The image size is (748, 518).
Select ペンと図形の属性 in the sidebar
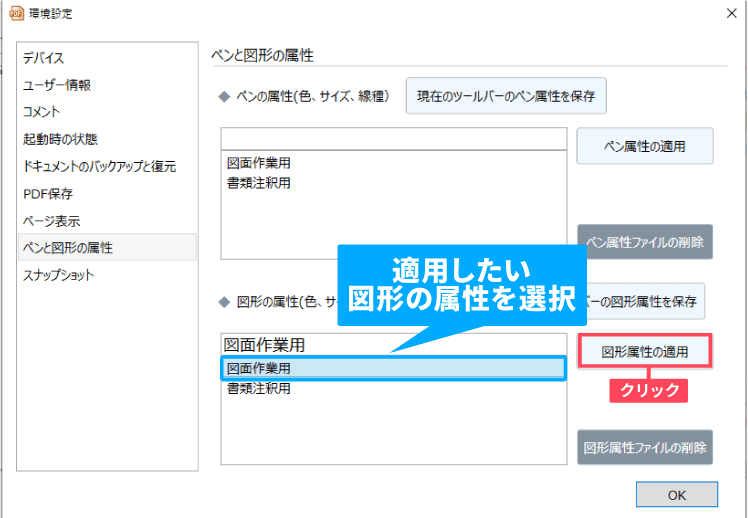click(68, 247)
